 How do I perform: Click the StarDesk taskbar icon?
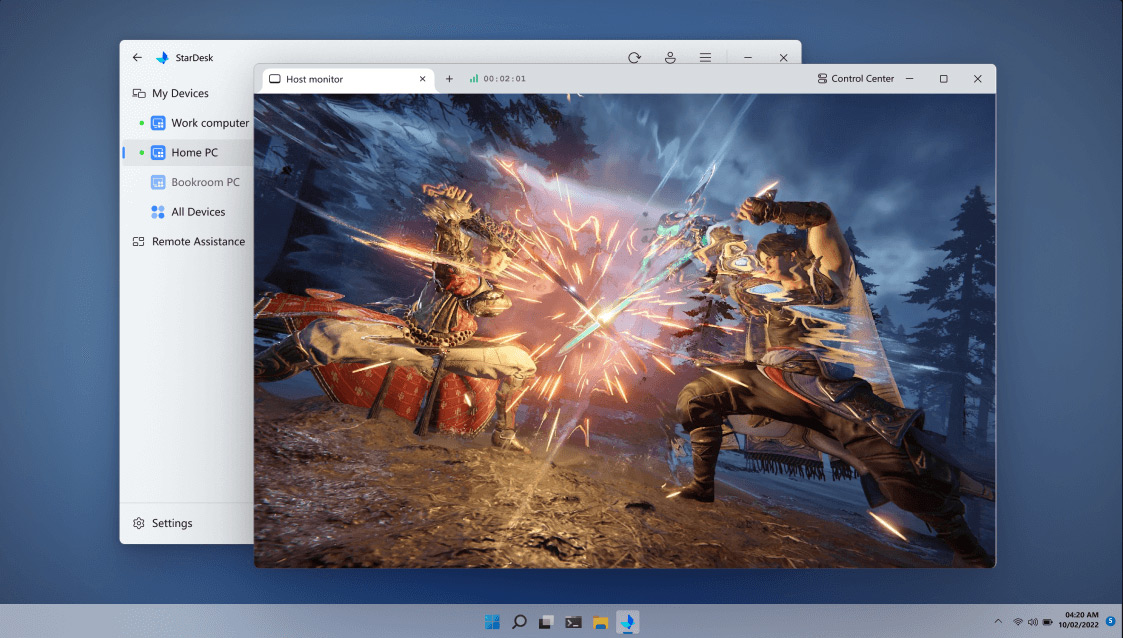tap(627, 622)
